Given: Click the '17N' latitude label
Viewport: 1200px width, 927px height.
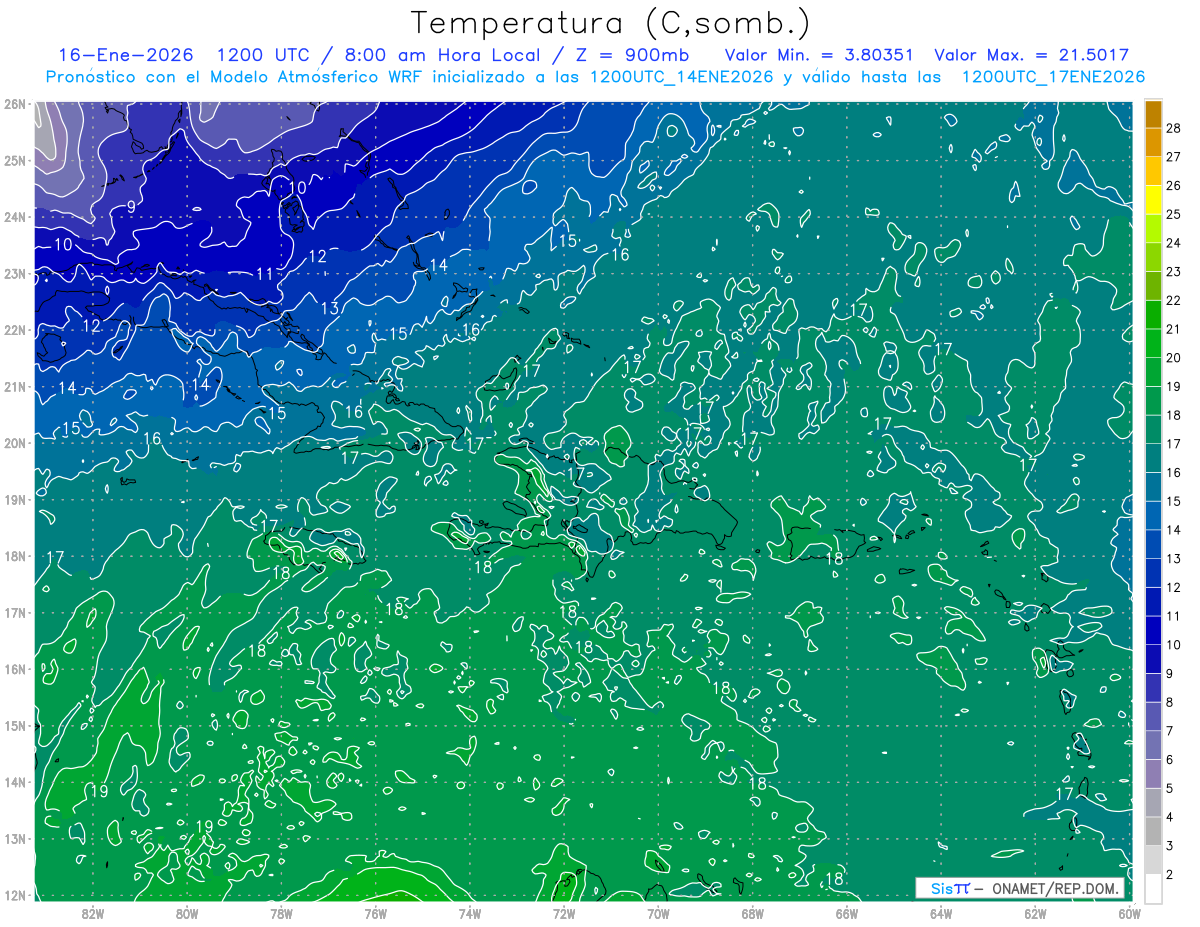Looking at the screenshot, I should [14, 612].
